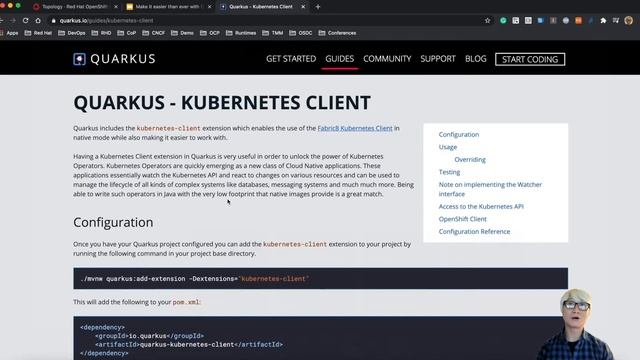Open the RHD bookmark folder
This screenshot has height=360, width=640.
(x=101, y=33)
